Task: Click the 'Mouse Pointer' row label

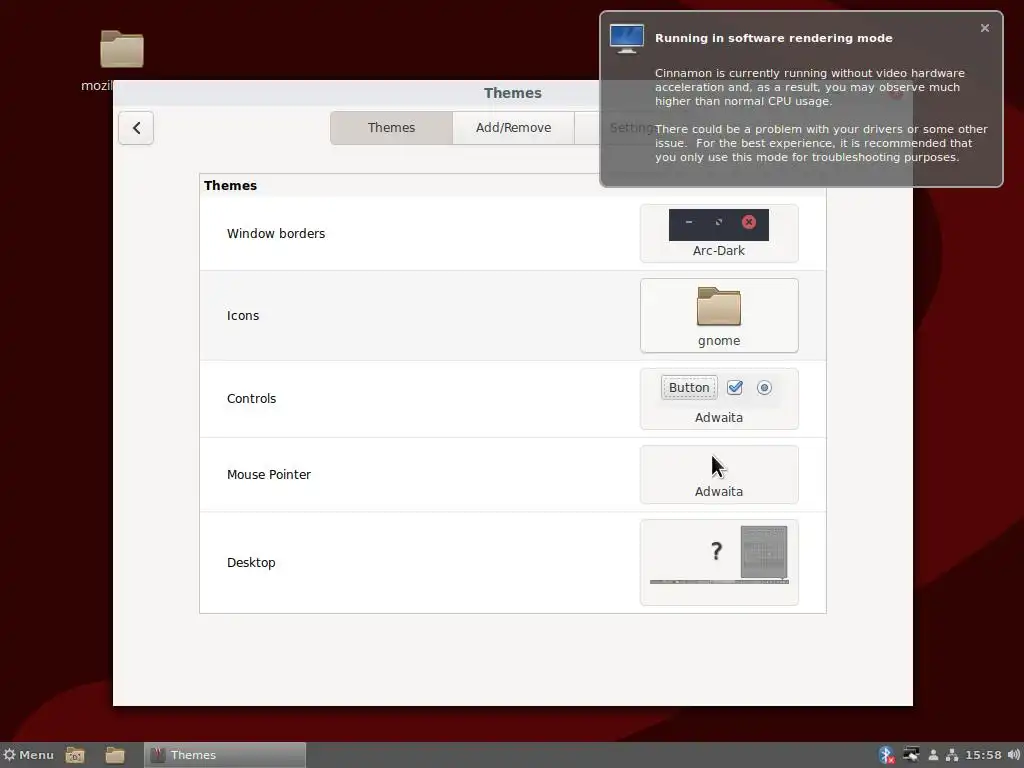Action: click(x=268, y=475)
